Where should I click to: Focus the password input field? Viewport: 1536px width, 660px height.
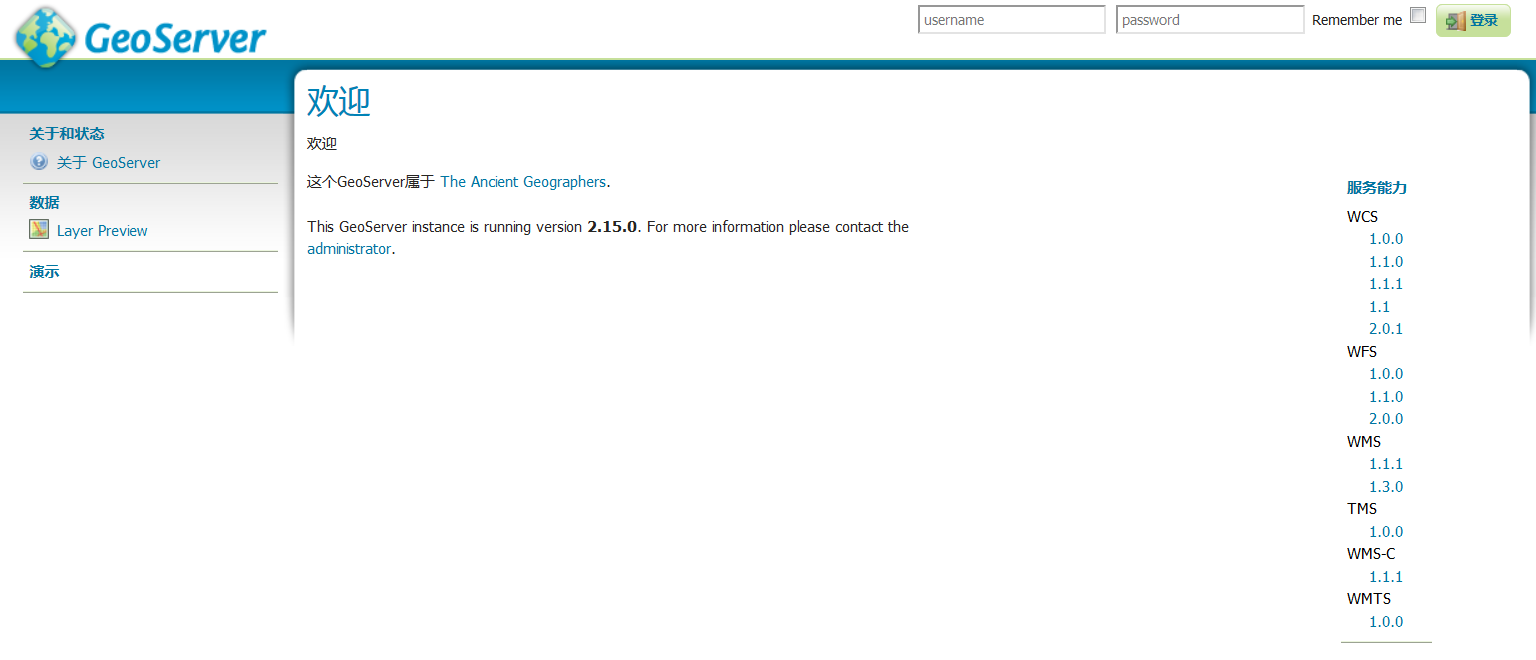pos(1210,20)
